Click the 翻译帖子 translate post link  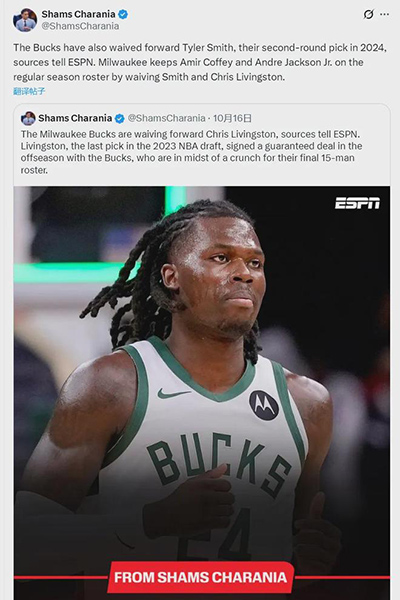pyautogui.click(x=29, y=91)
